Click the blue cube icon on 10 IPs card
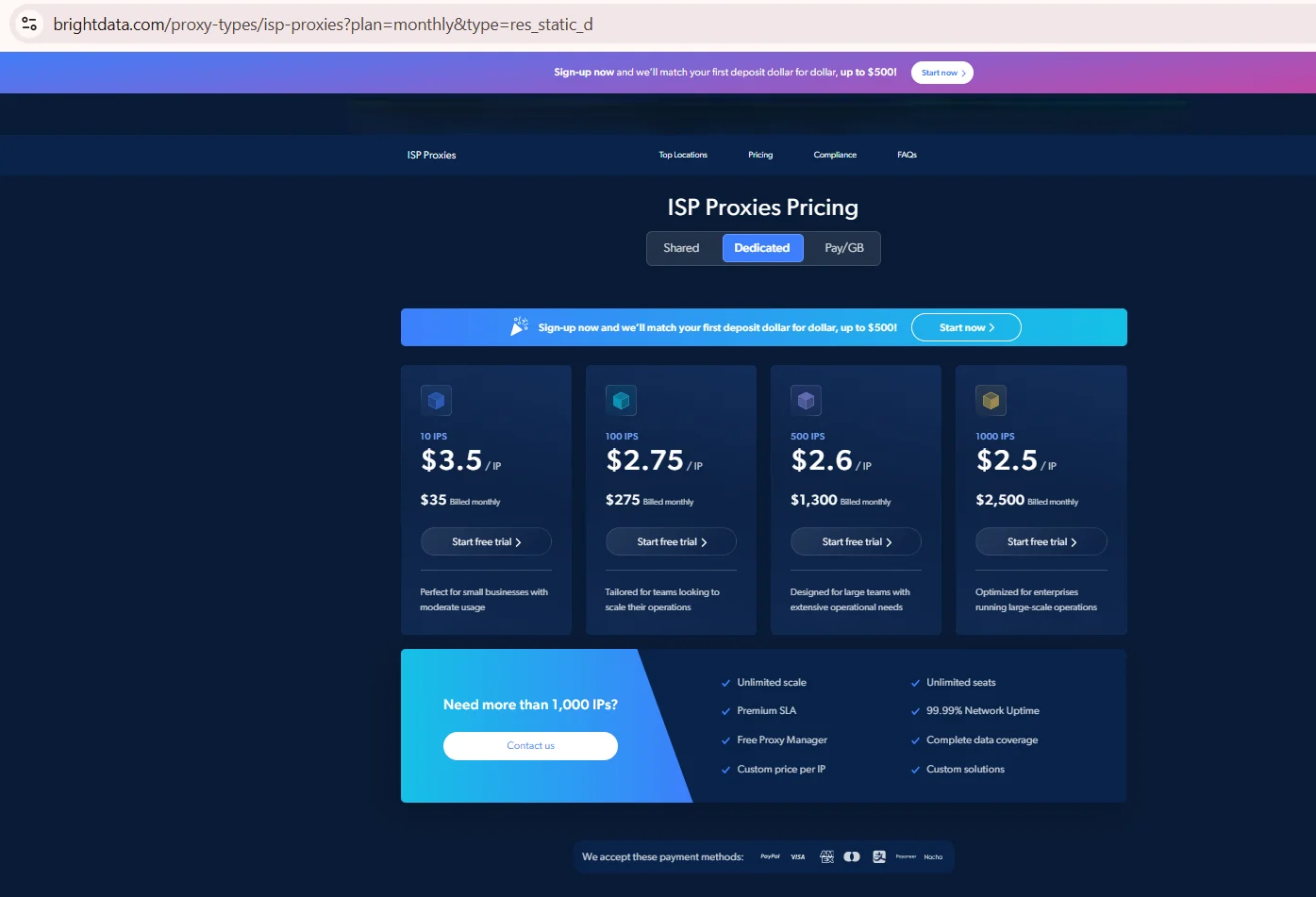The width and height of the screenshot is (1316, 897). coord(436,401)
